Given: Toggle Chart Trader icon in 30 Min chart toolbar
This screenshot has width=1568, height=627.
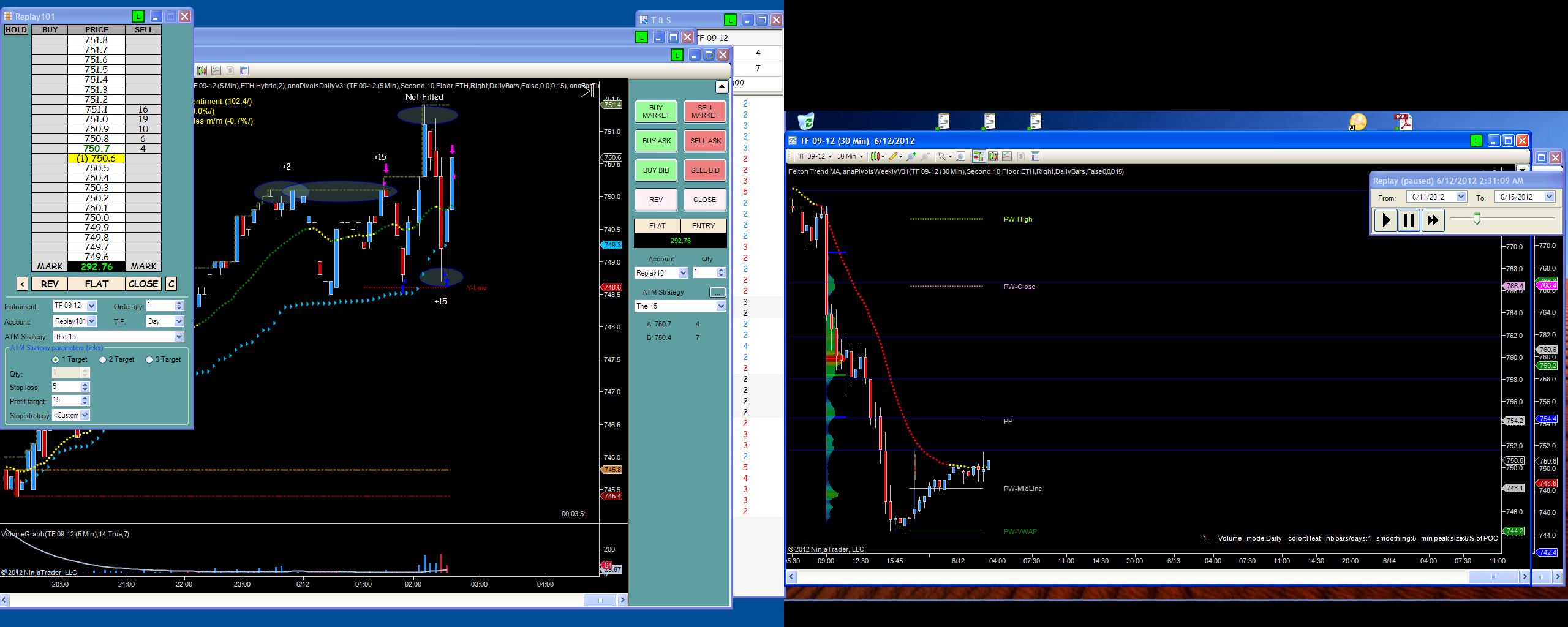Looking at the screenshot, I should click(x=978, y=156).
